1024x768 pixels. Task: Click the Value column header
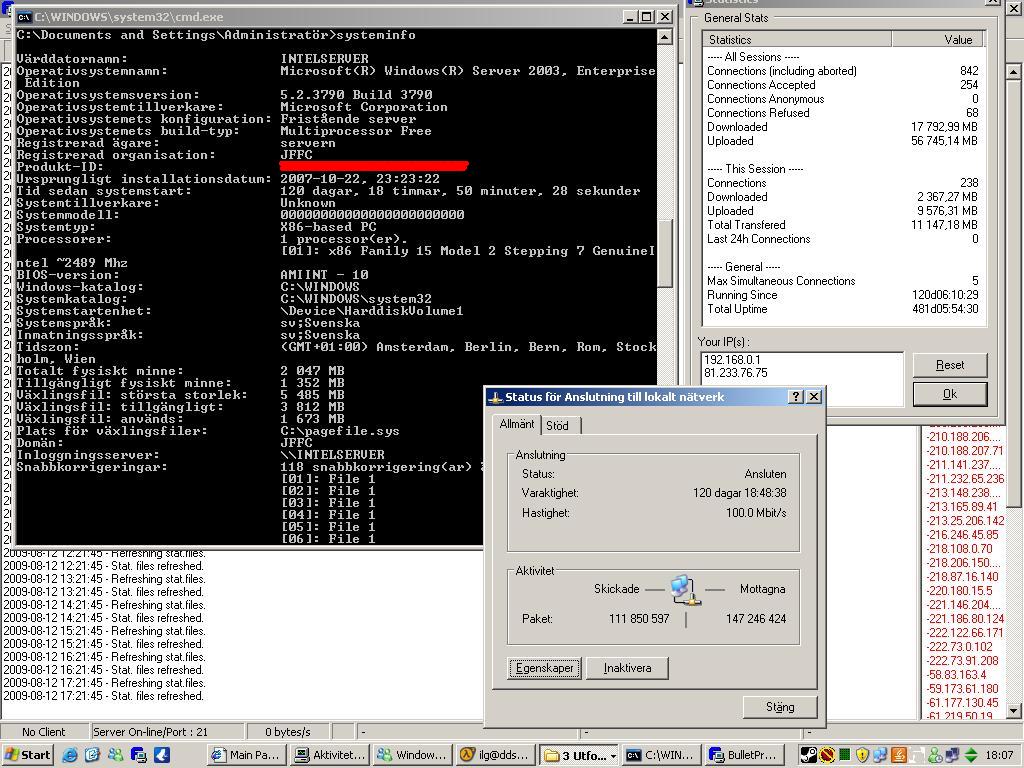pos(937,40)
